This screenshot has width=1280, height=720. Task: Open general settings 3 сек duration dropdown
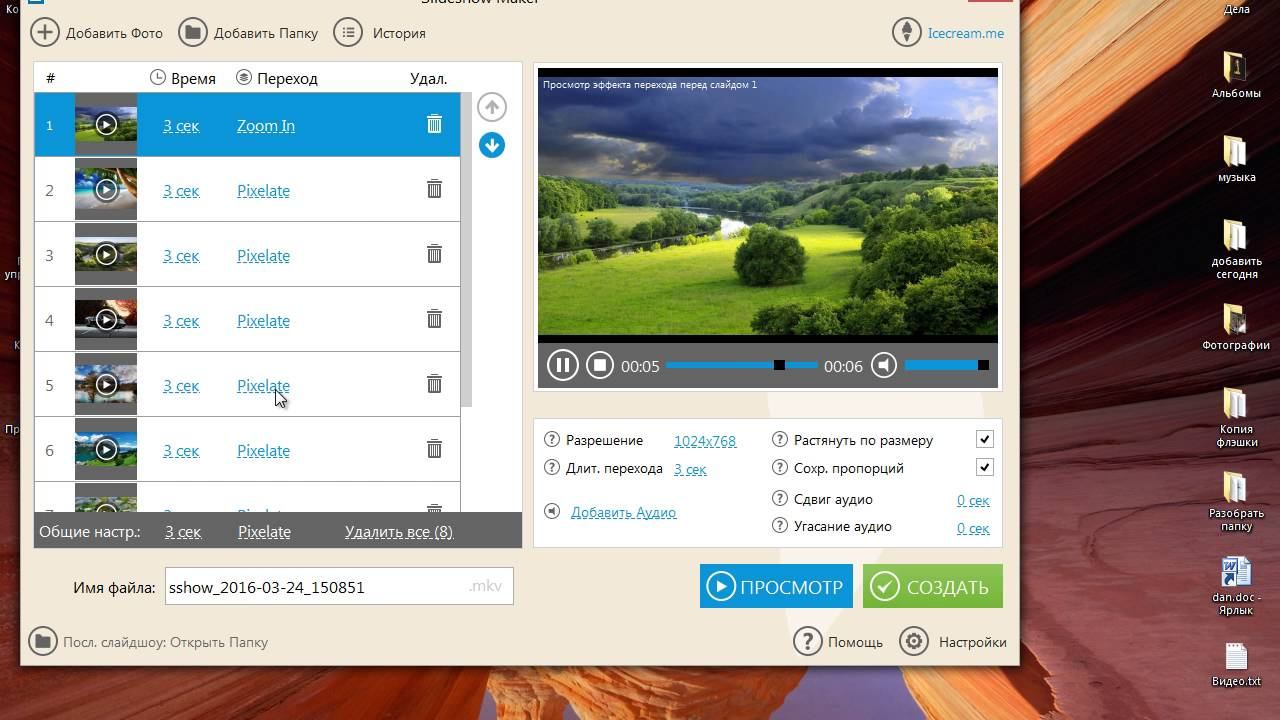[183, 532]
